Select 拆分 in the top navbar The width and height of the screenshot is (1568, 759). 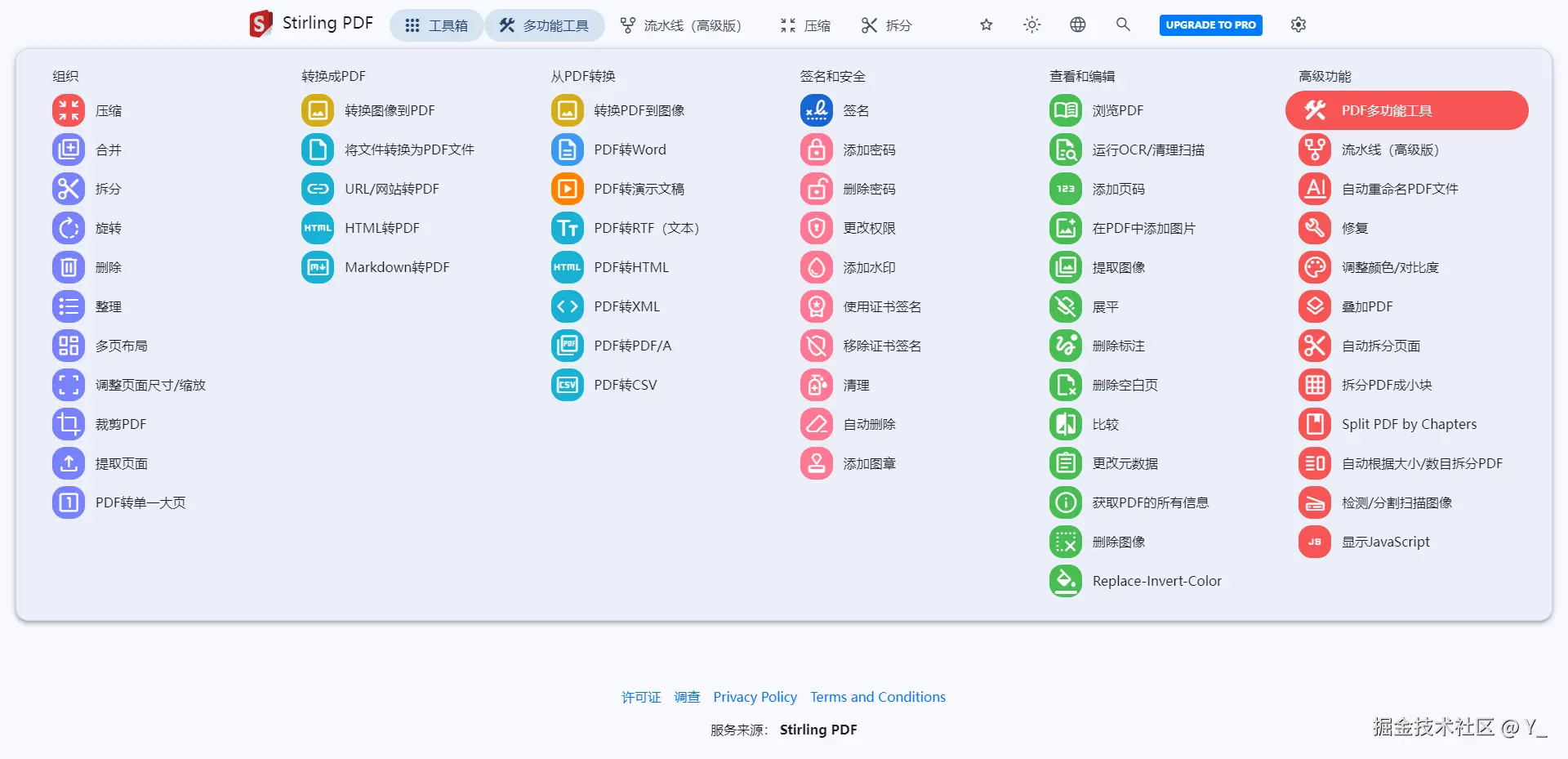tap(886, 25)
